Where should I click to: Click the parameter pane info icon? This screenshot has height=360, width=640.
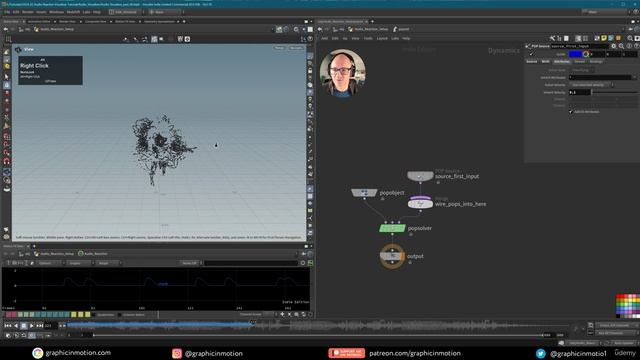click(629, 46)
